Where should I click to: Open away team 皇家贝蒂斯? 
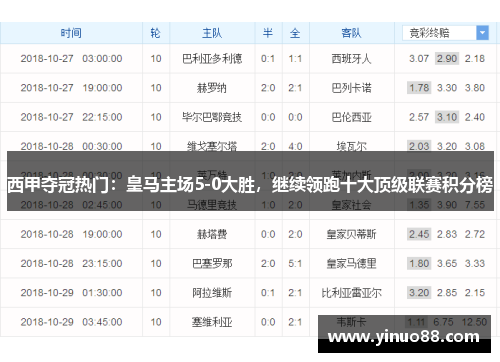click(351, 234)
